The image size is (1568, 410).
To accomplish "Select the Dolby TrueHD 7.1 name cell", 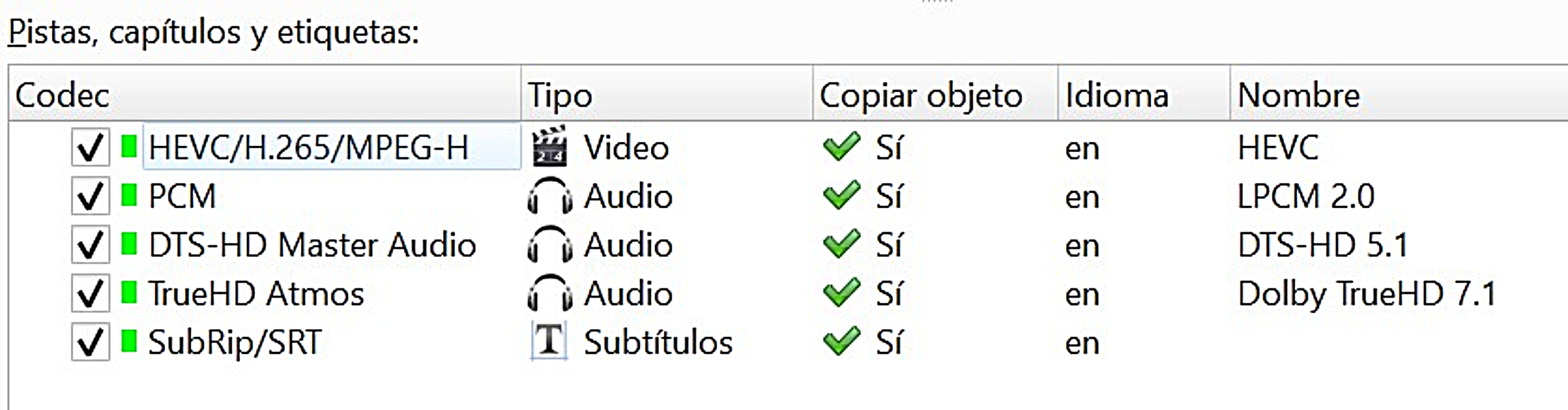I will pyautogui.click(x=1367, y=293).
